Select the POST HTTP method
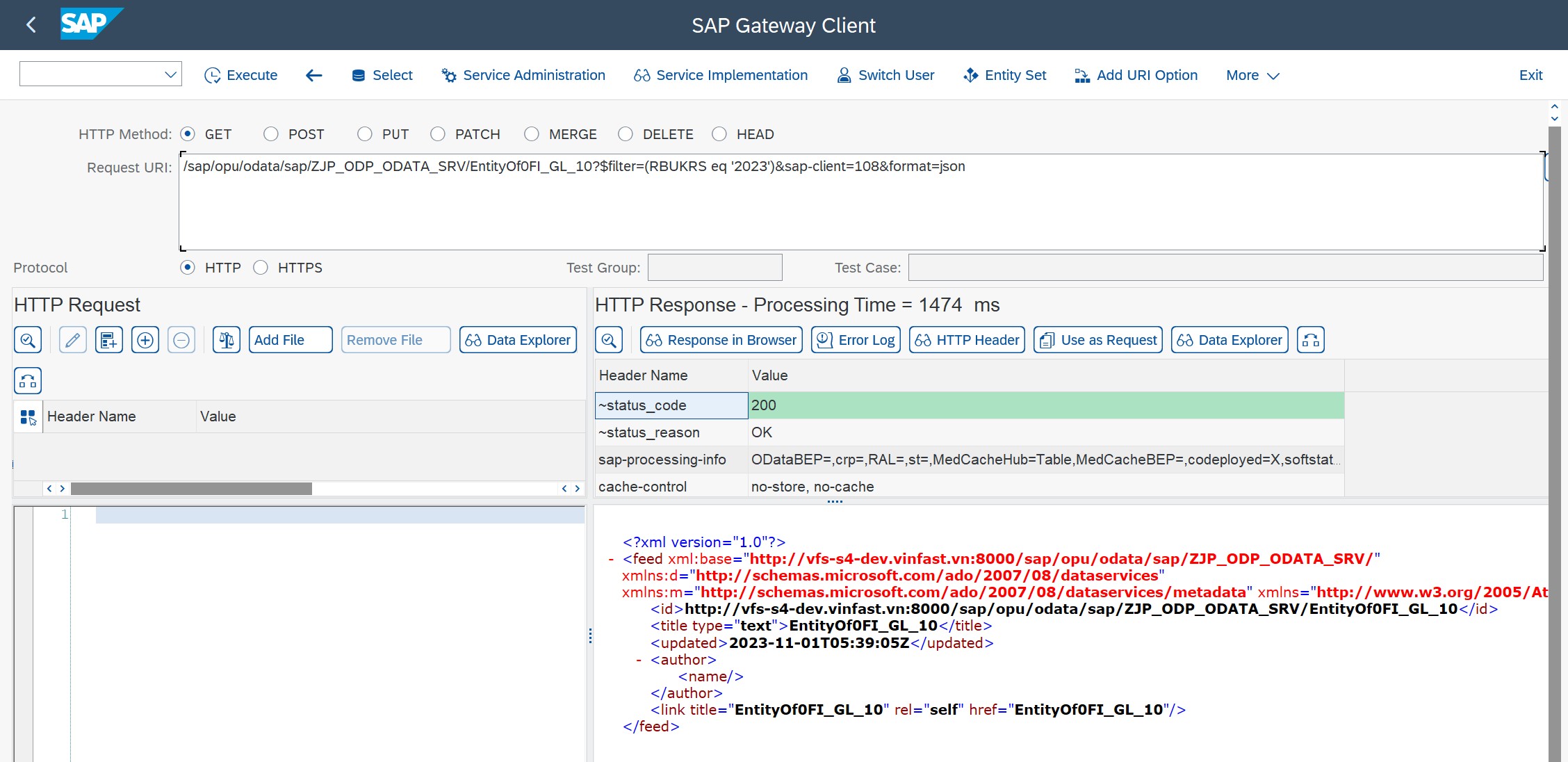The height and width of the screenshot is (762, 1568). [271, 134]
